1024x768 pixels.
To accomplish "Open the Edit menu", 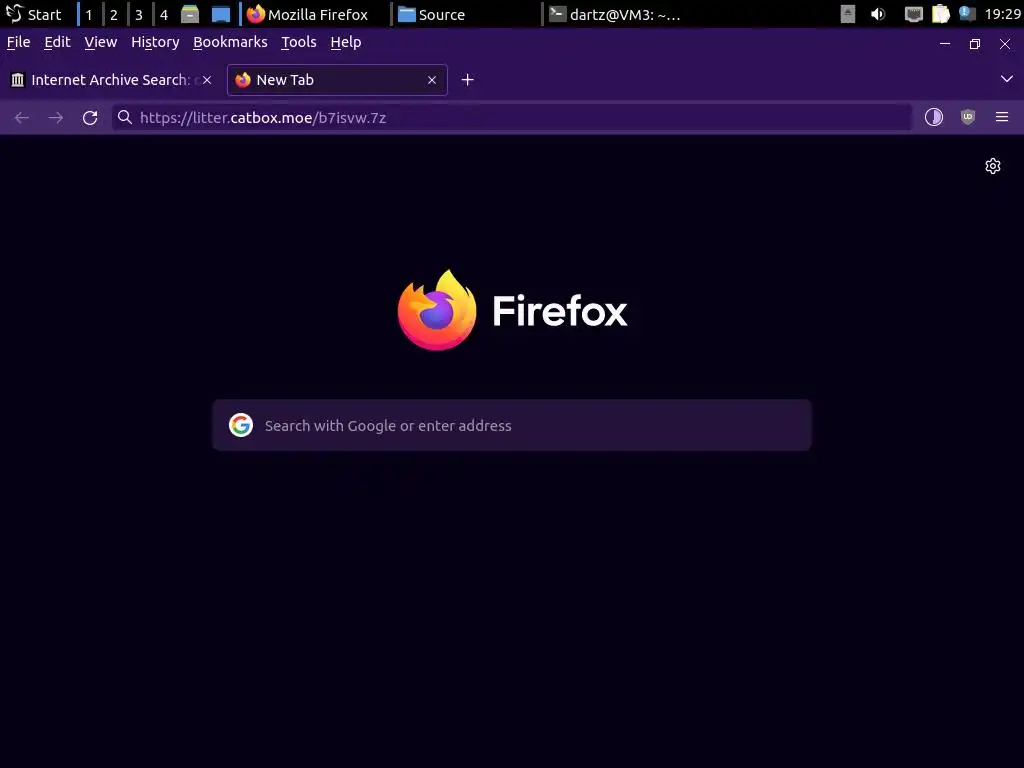I will coord(57,42).
